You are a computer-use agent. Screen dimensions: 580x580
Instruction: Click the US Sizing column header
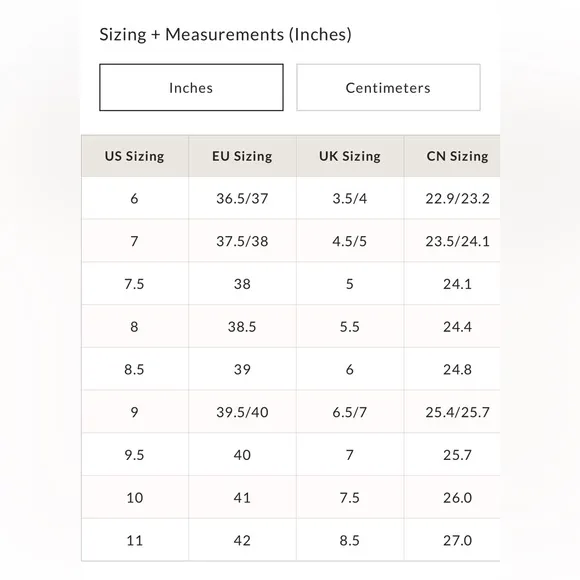tap(135, 156)
